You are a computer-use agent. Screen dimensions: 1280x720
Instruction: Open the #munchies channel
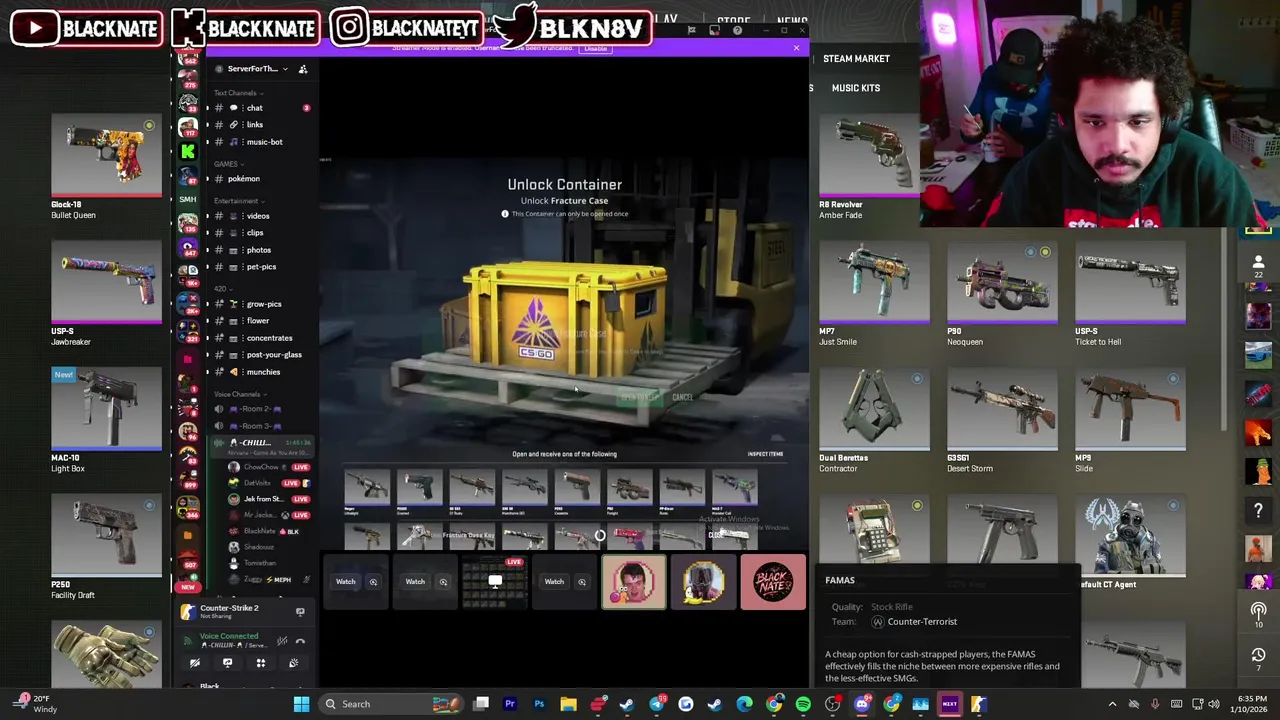260,372
